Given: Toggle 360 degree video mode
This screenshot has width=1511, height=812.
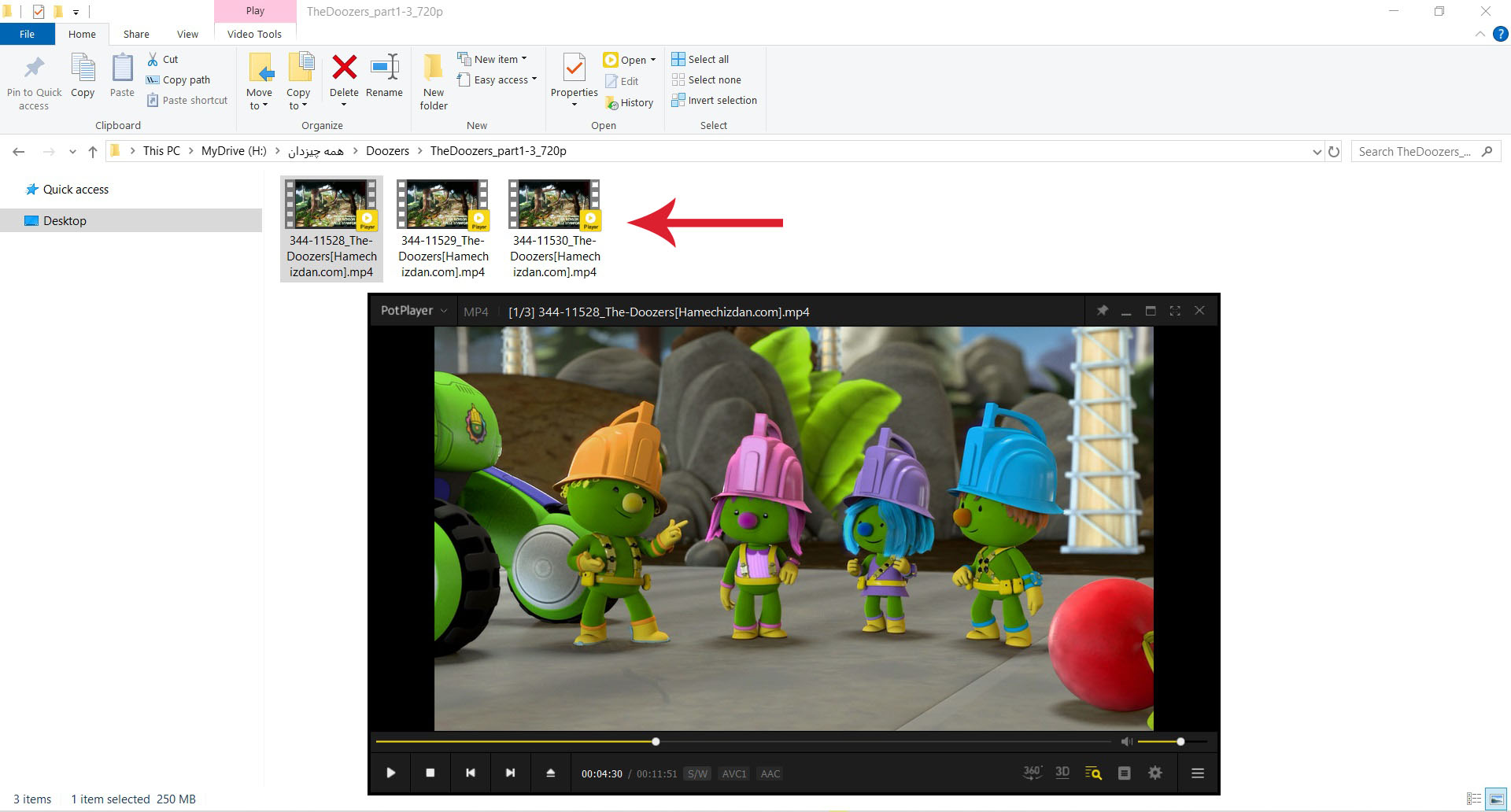Looking at the screenshot, I should click(1032, 773).
